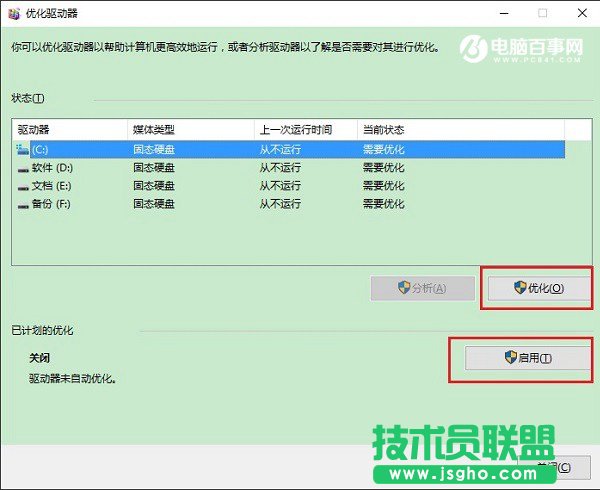Click 需要优化 status in the C: row
The width and height of the screenshot is (600, 490).
(x=383, y=150)
